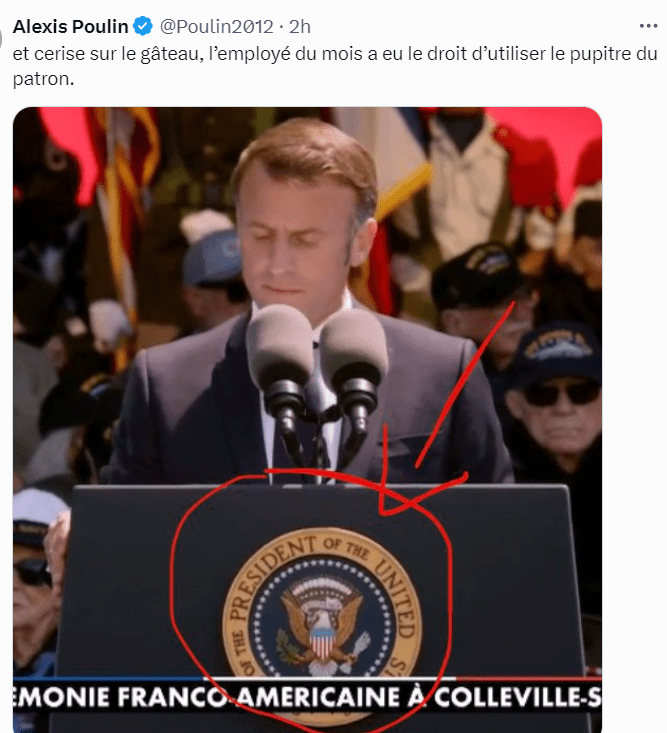667x733 pixels.
Task: Click the word "patron." in the tweet
Action: click(x=43, y=79)
